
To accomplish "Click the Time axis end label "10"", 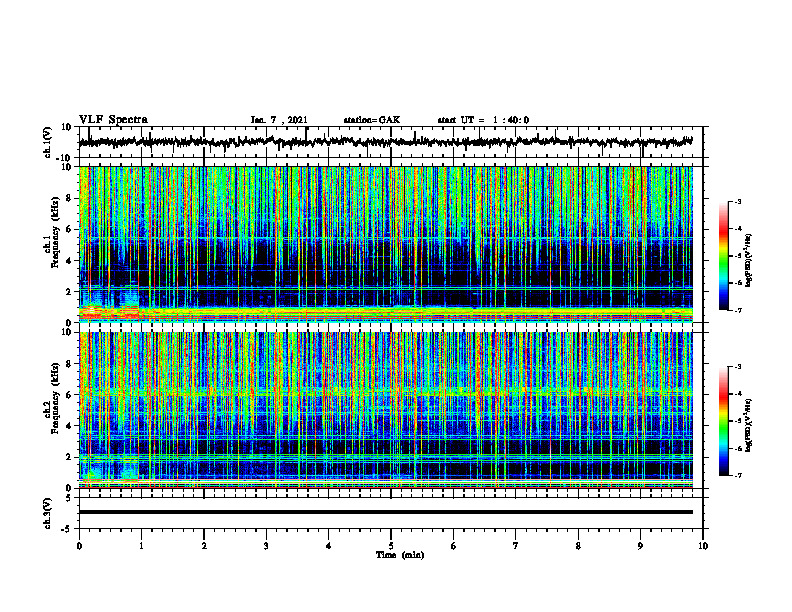I will 703,546.
